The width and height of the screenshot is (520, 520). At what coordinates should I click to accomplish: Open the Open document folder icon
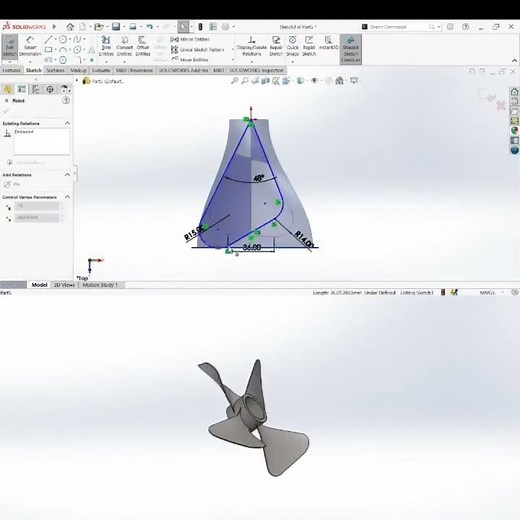coord(99,27)
